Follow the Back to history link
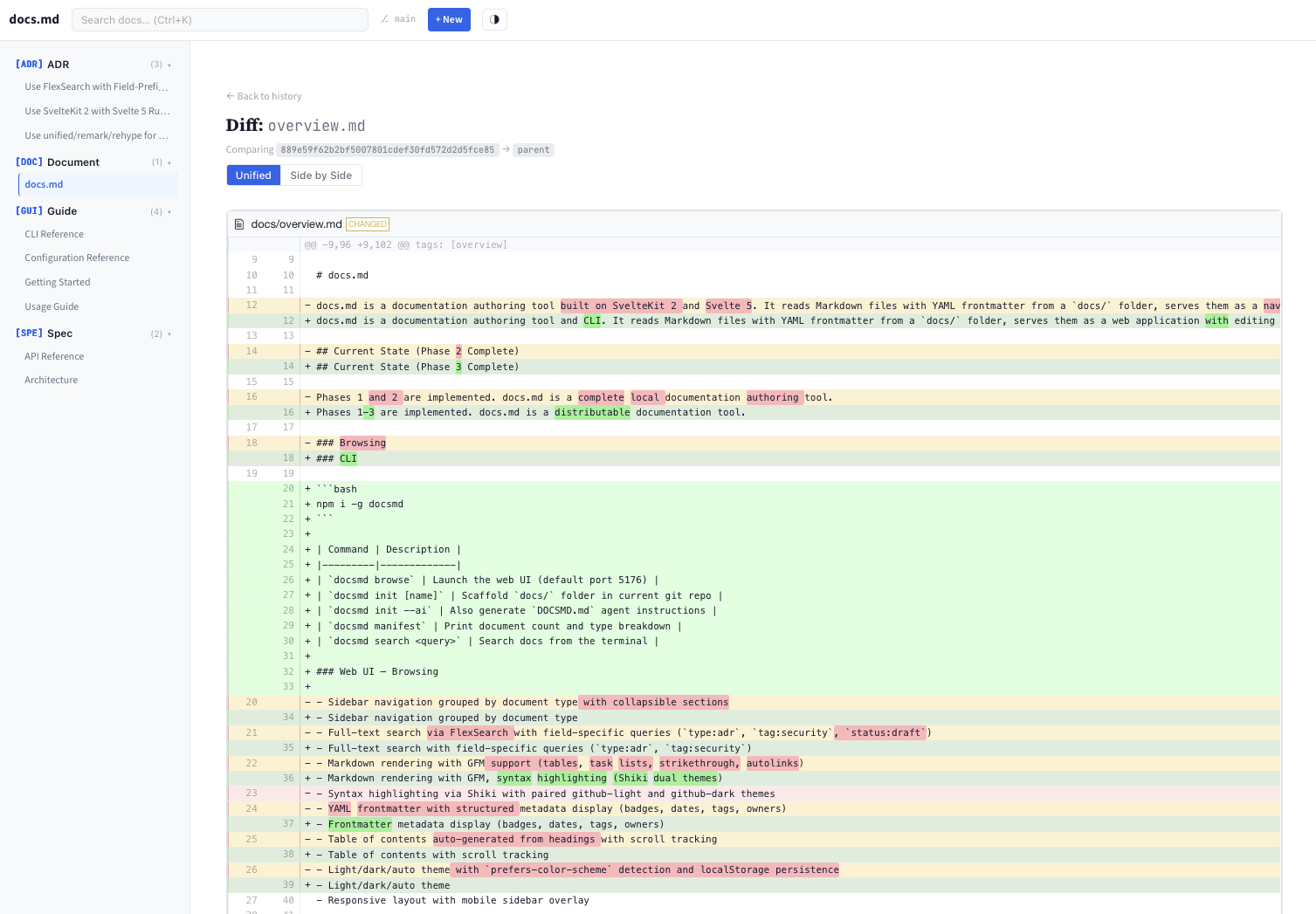This screenshot has height=914, width=1316. (x=264, y=96)
